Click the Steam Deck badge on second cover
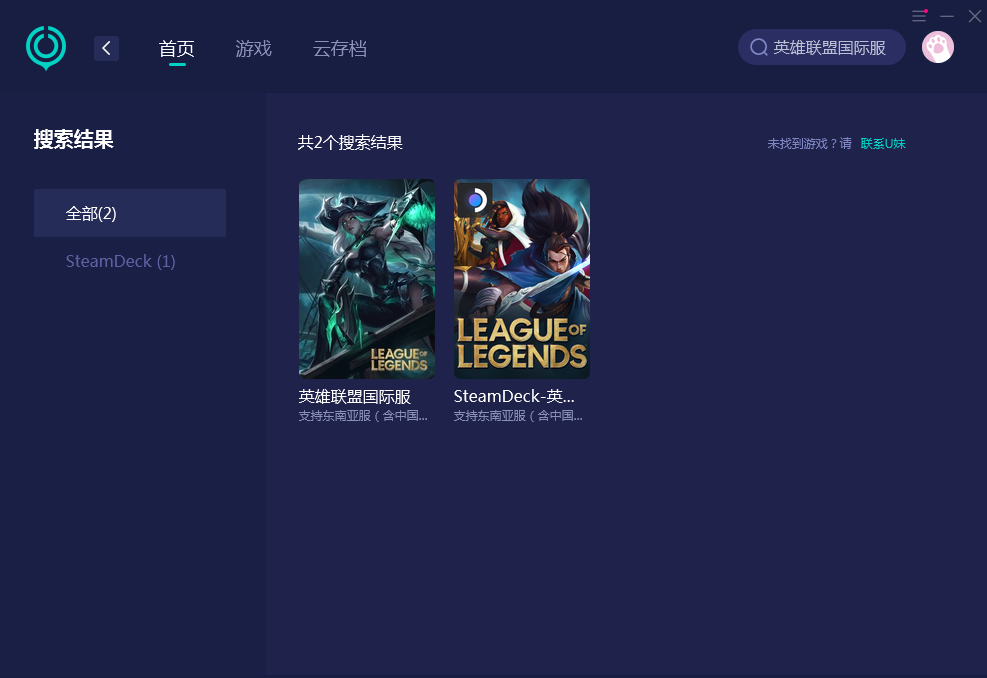Screen dimensions: 987x678 click(475, 200)
